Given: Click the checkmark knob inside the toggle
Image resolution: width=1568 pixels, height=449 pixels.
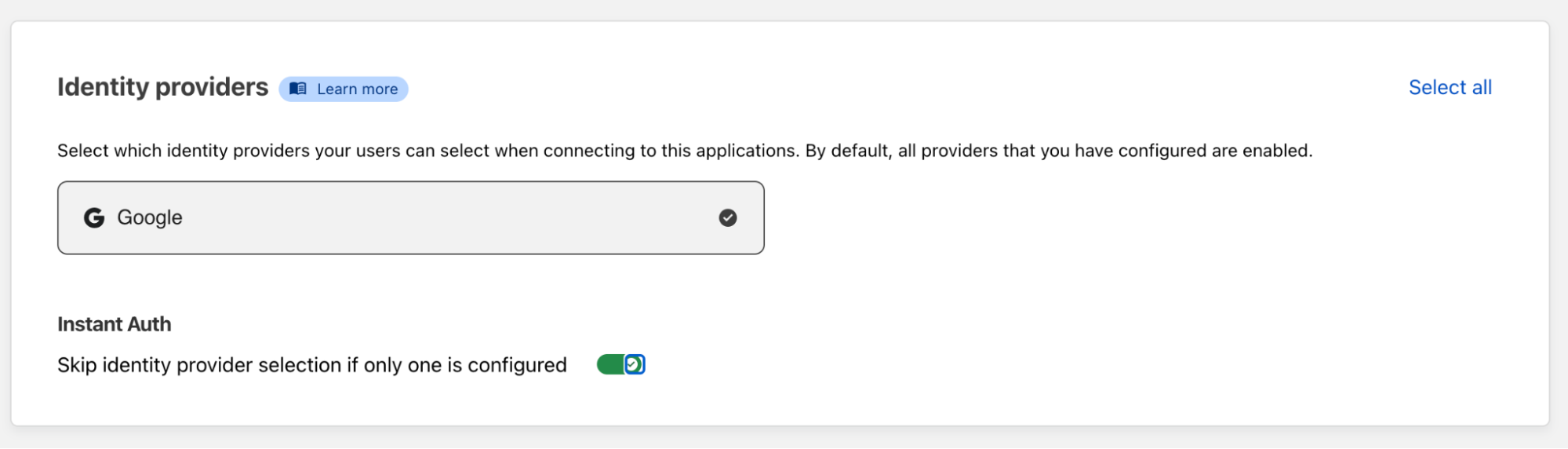Looking at the screenshot, I should tap(634, 364).
